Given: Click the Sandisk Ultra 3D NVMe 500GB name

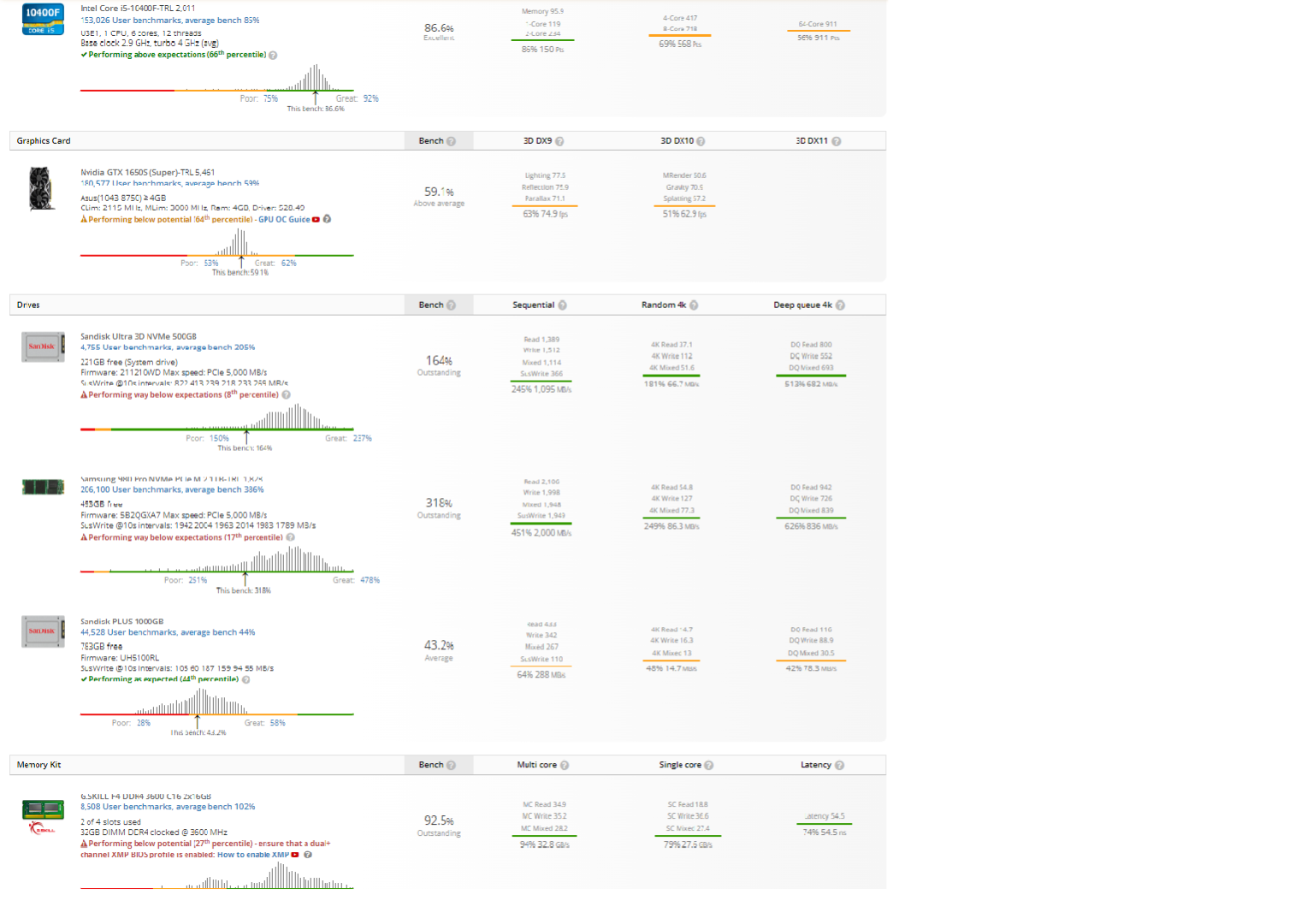Looking at the screenshot, I should pos(139,337).
